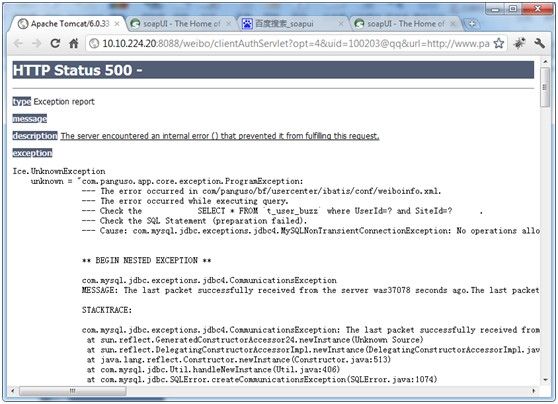Switch to the last soapUI - The Home of tab
This screenshot has width=558, height=404.
point(405,24)
